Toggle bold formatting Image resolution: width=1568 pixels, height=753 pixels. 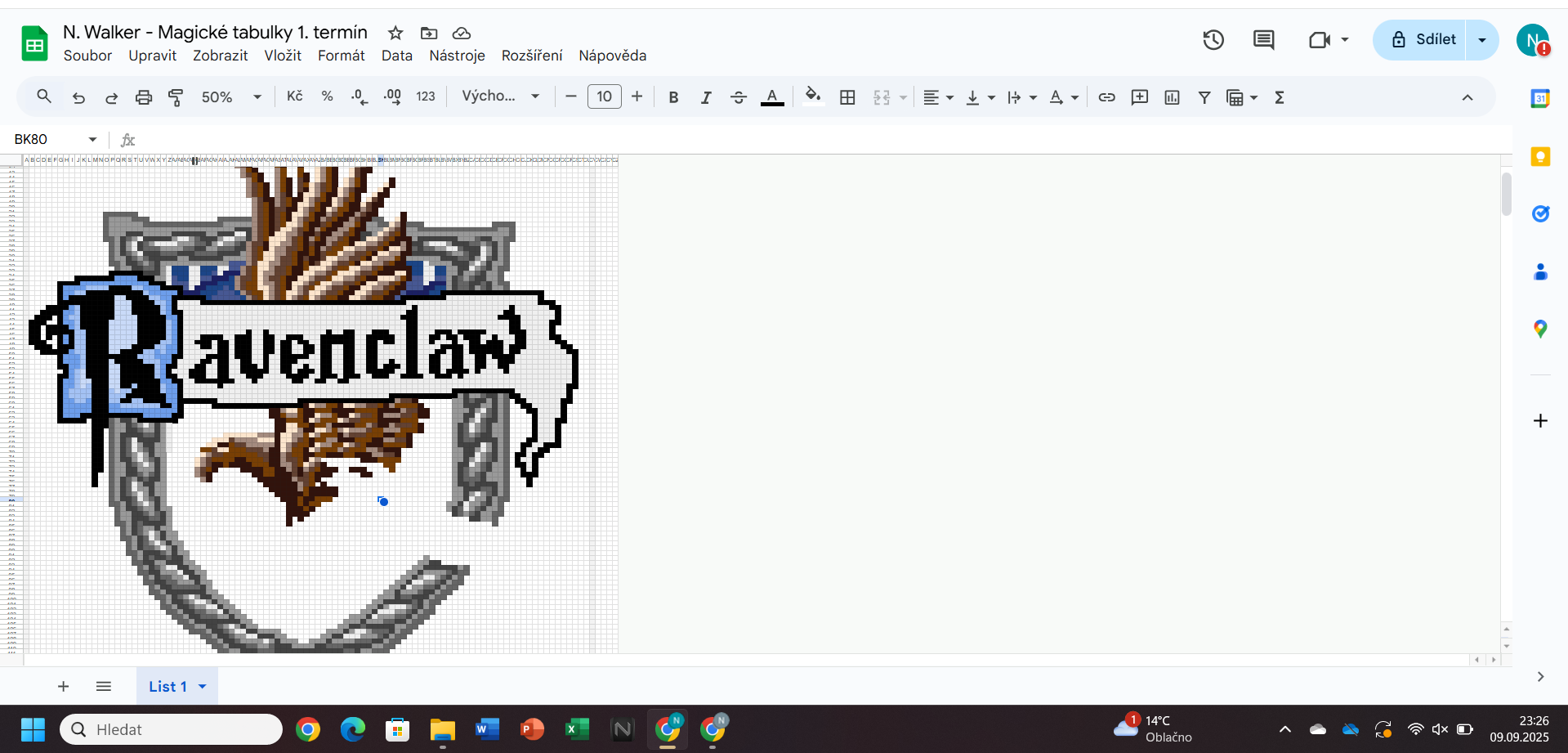[673, 97]
